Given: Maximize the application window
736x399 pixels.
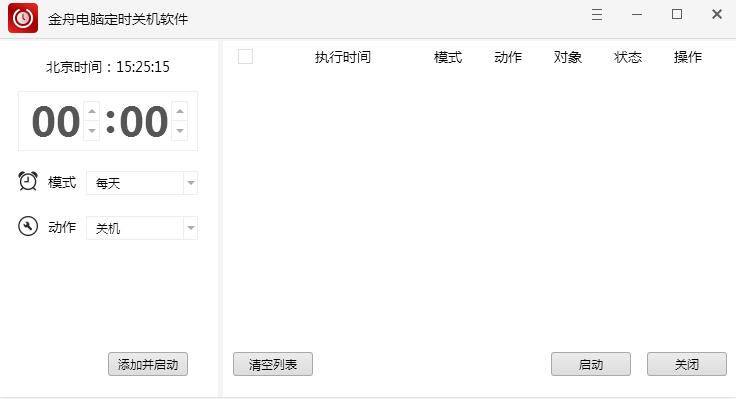Looking at the screenshot, I should point(677,14).
